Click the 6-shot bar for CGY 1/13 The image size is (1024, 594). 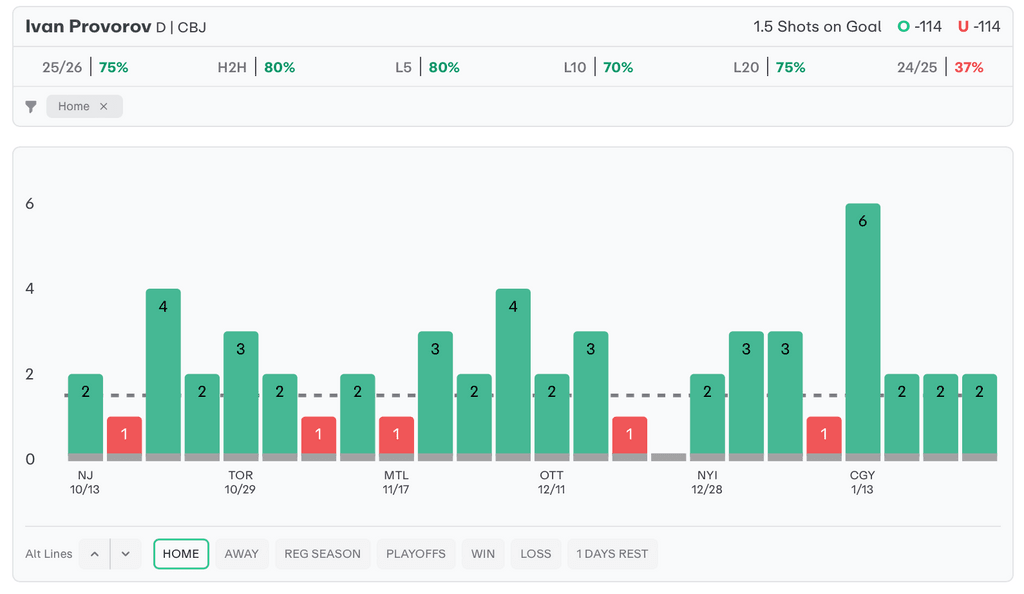click(862, 330)
